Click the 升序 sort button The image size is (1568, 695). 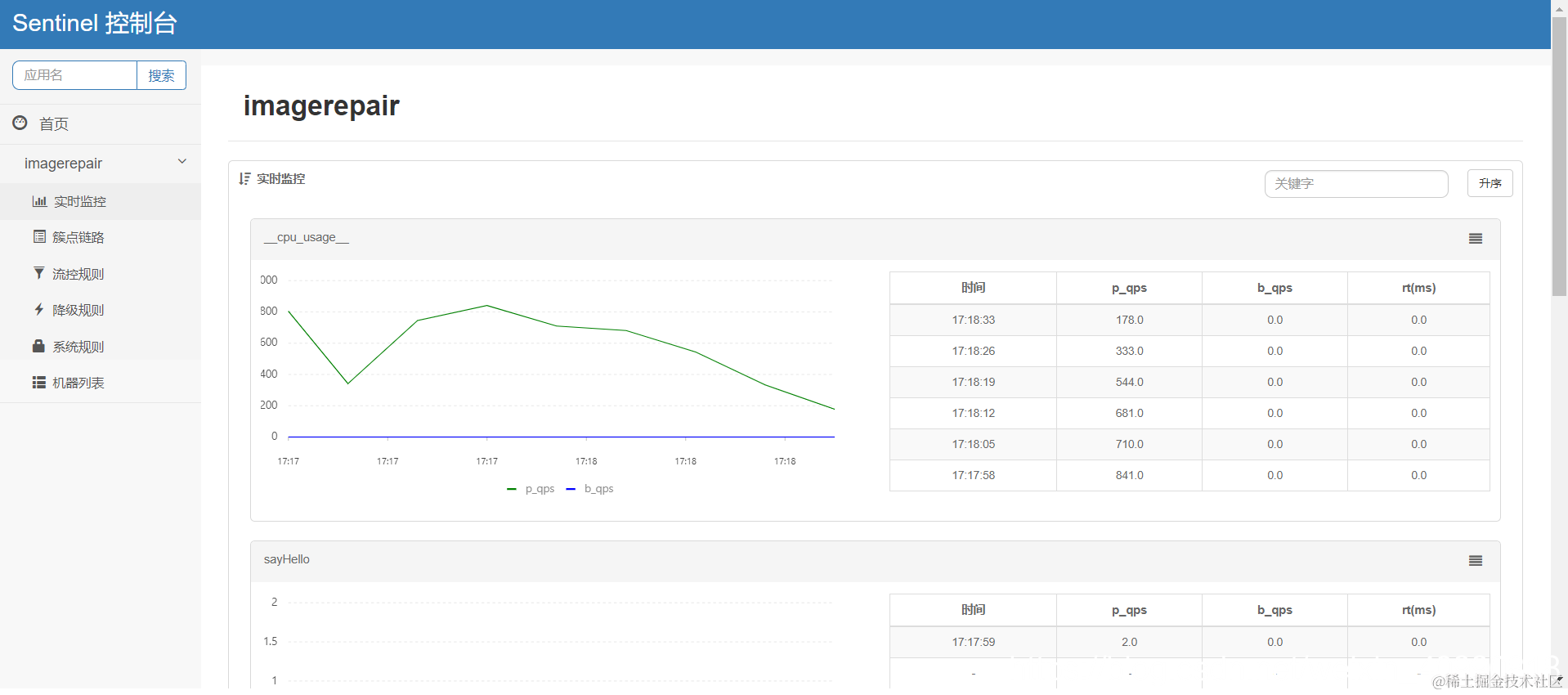tap(1490, 183)
